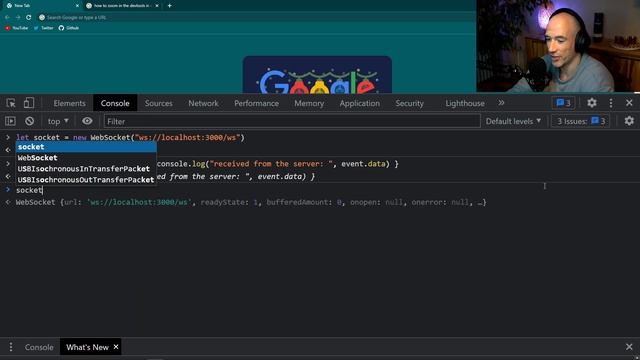Open the top JavaScript context dropdown

(x=58, y=121)
